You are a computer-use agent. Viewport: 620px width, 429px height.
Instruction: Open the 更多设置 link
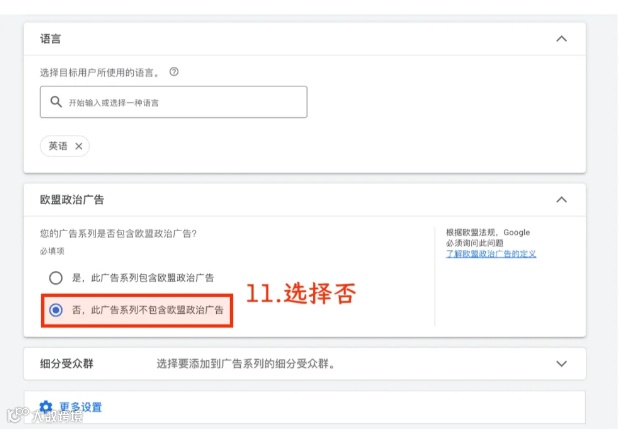[81, 407]
